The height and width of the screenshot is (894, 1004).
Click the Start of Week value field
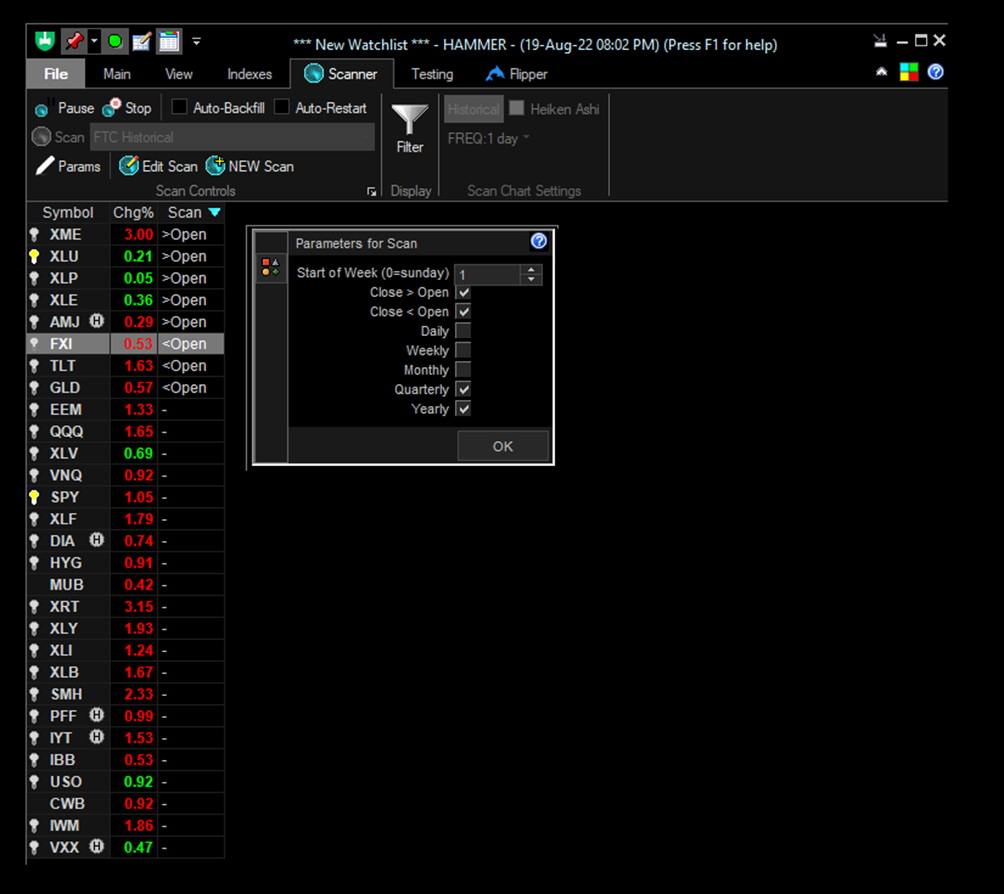point(487,275)
